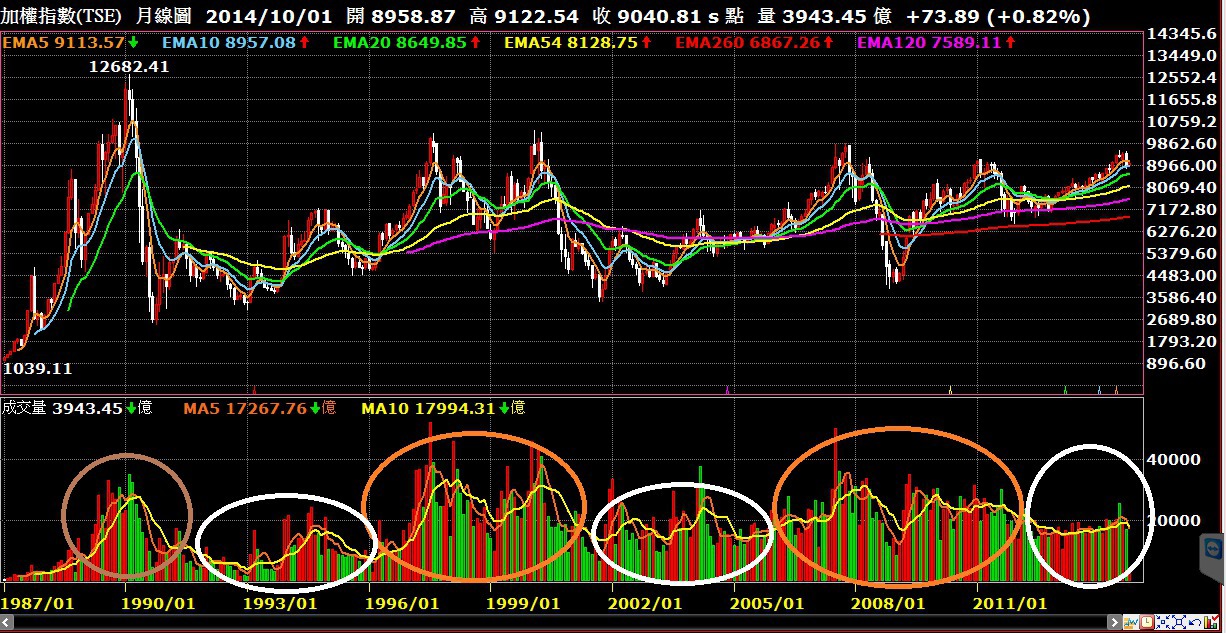The height and width of the screenshot is (633, 1226).
Task: Click the 加權指數(TSE) title
Action: tap(61, 17)
